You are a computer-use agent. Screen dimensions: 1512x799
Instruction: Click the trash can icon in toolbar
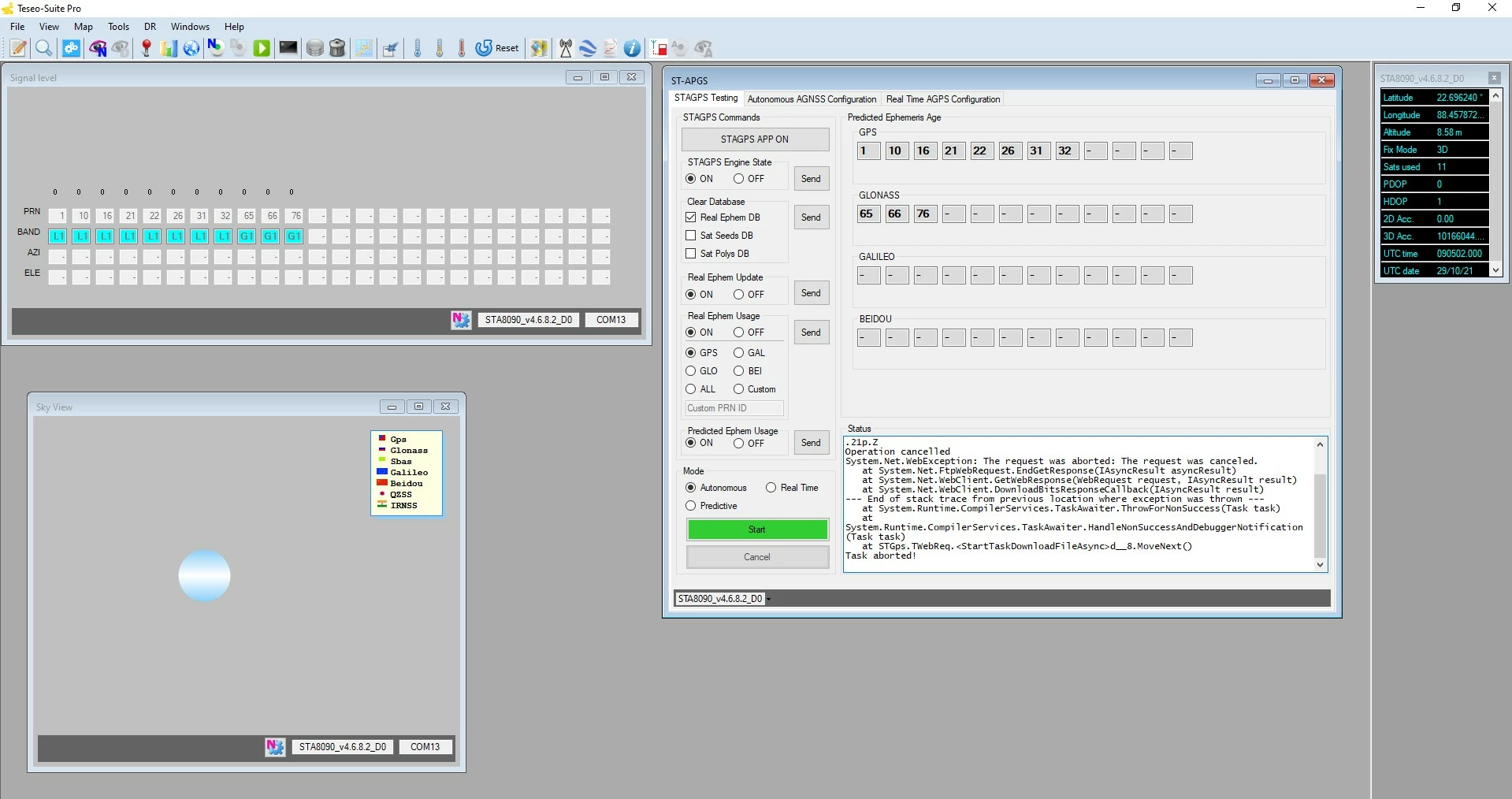click(337, 48)
